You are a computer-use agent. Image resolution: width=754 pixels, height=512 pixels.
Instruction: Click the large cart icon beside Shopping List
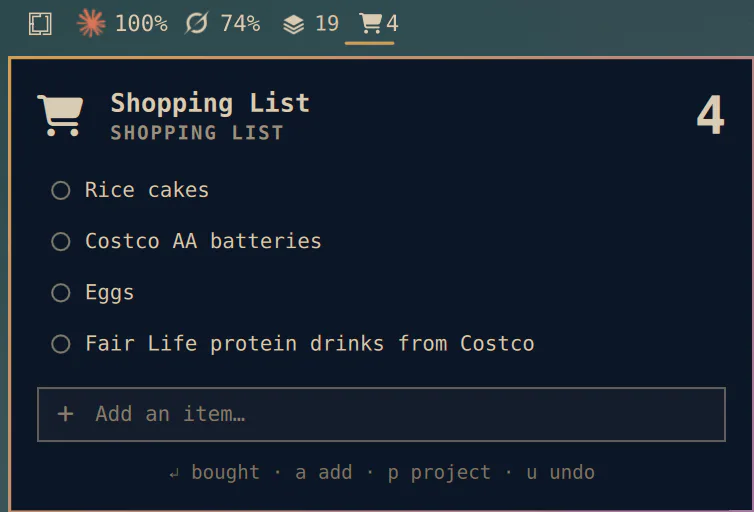tap(61, 115)
